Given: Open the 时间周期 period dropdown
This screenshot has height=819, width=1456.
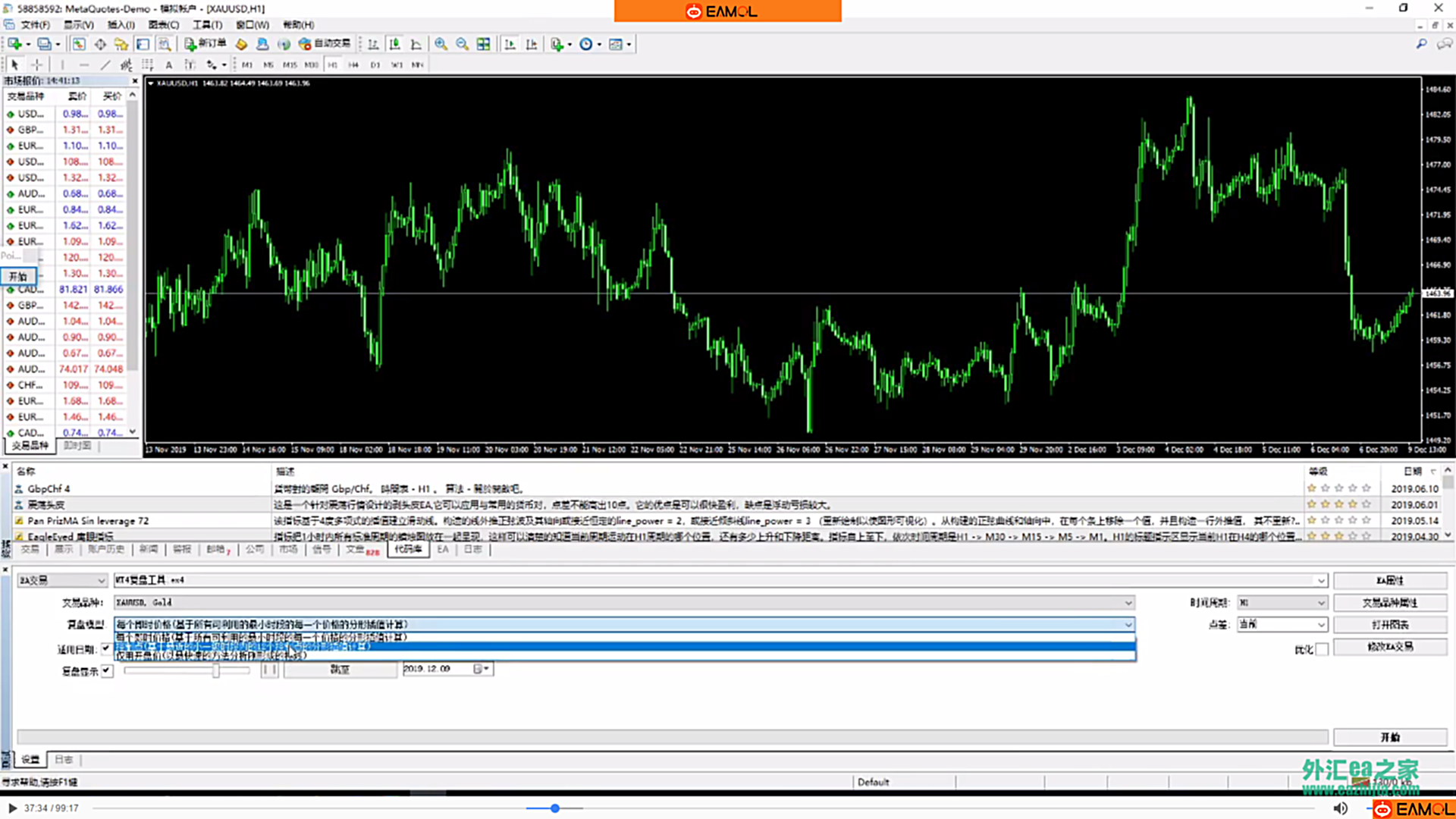Looking at the screenshot, I should [1282, 602].
